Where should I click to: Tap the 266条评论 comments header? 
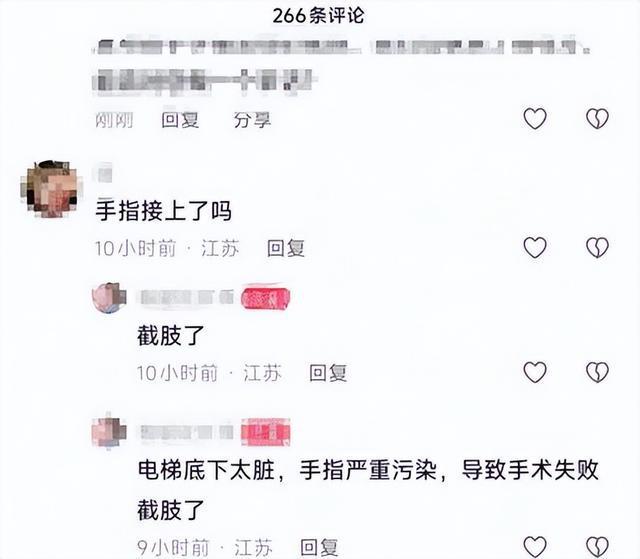click(x=318, y=16)
